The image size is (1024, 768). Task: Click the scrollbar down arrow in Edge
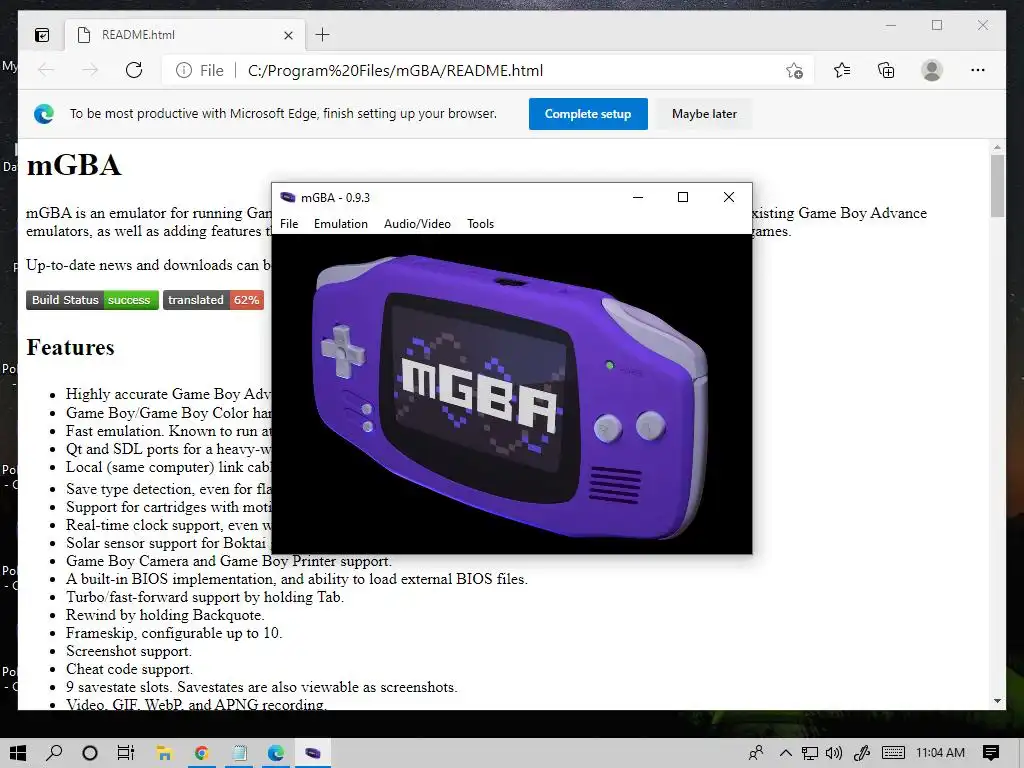[997, 701]
